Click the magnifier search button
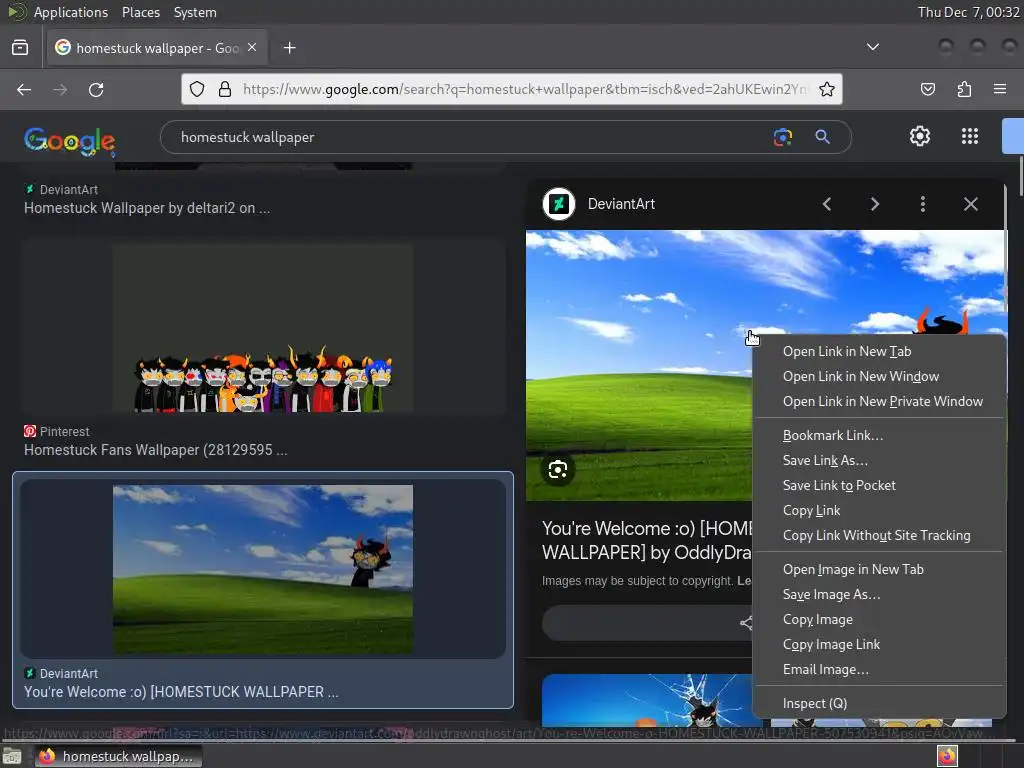The width and height of the screenshot is (1024, 768). 822,137
